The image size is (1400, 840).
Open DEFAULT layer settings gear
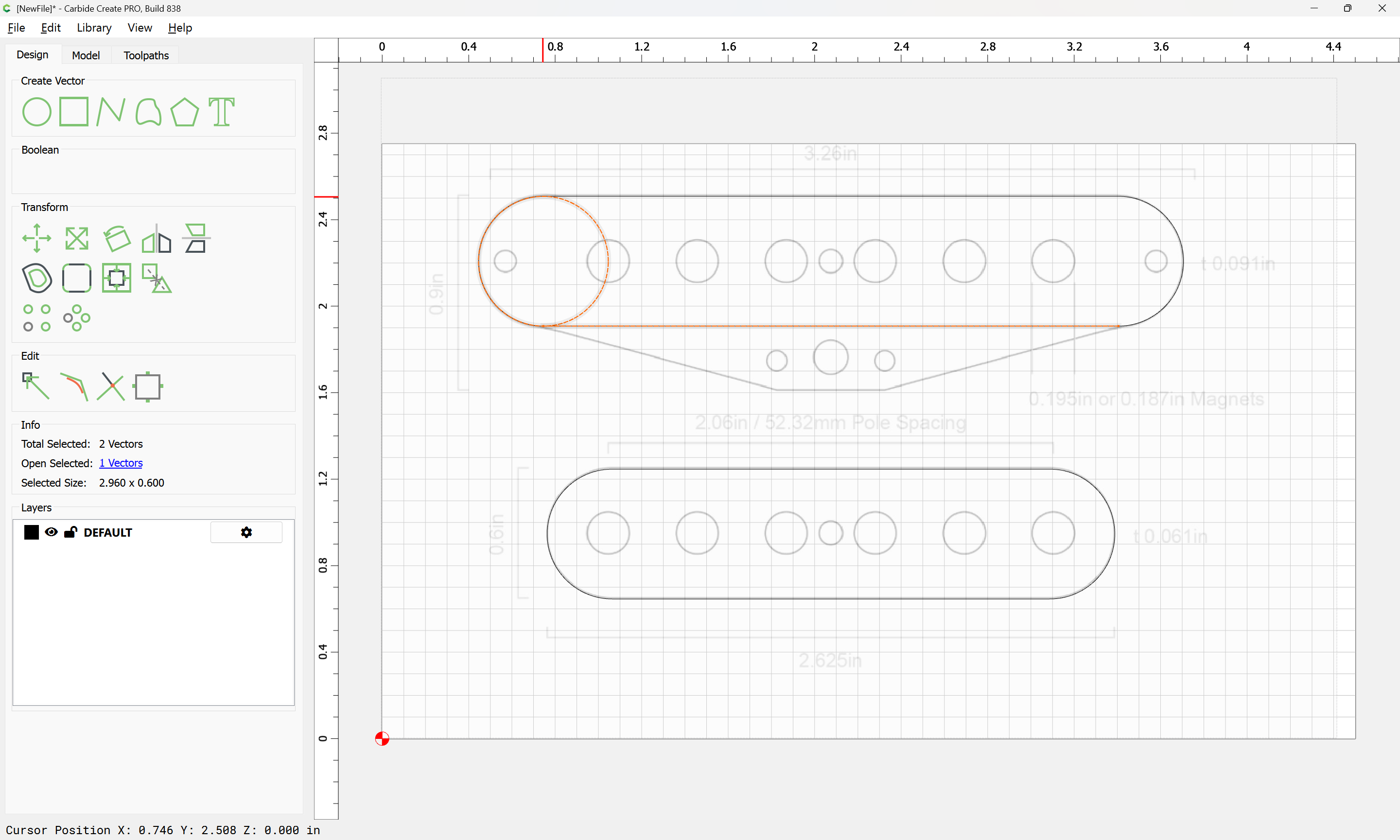(246, 532)
